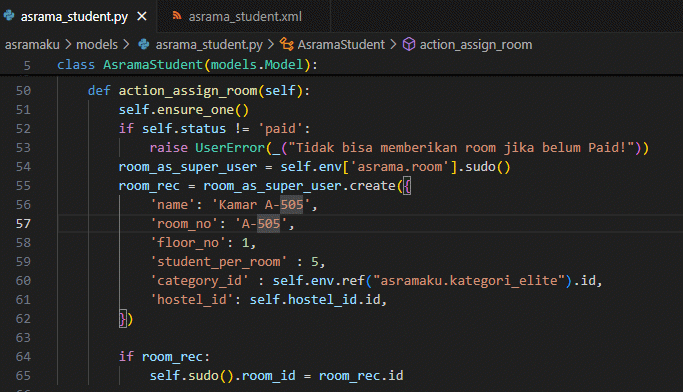This screenshot has width=683, height=392.
Task: Click line number 57 in gutter
Action: [x=23, y=224]
